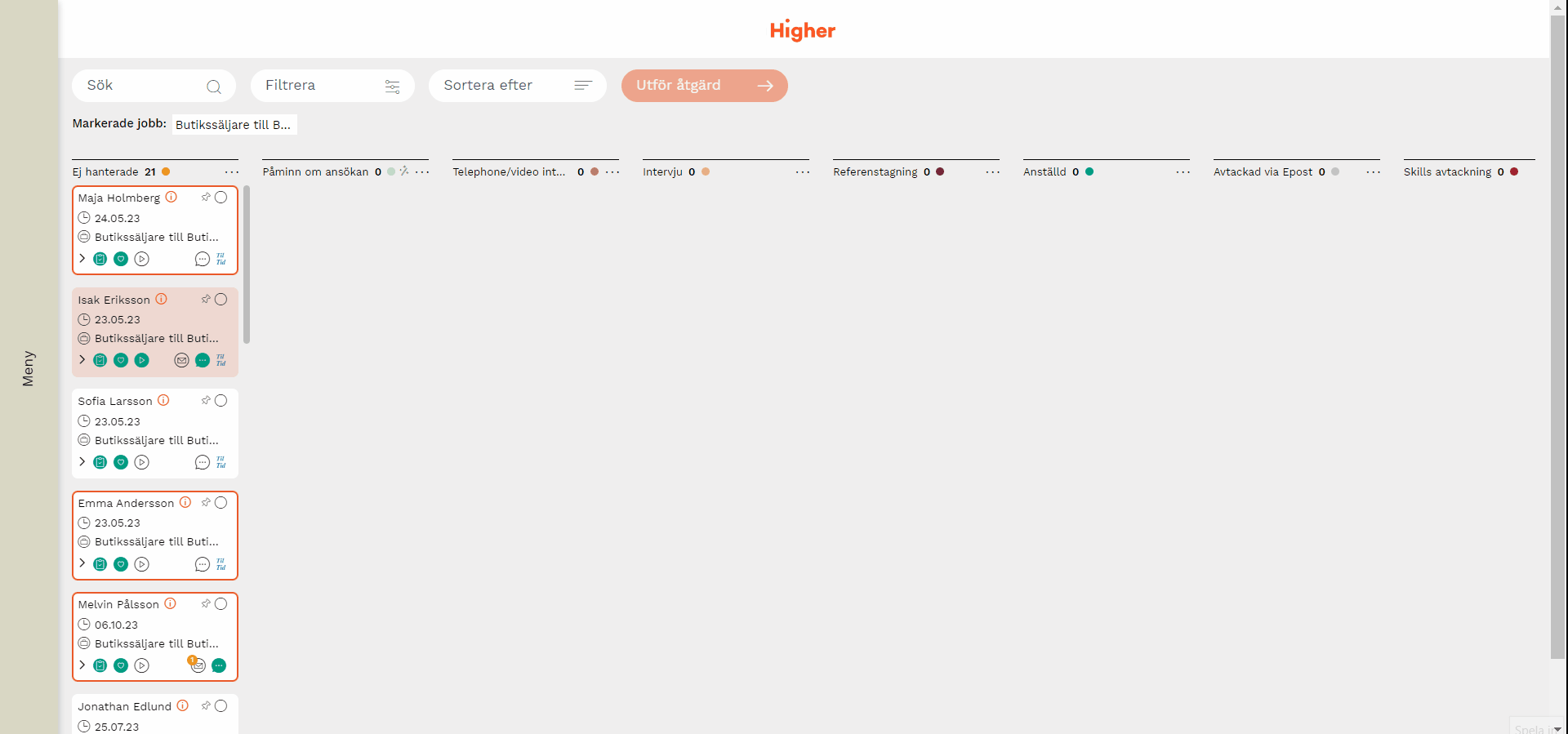Pin Isak Eriksson's candidate card

(206, 299)
